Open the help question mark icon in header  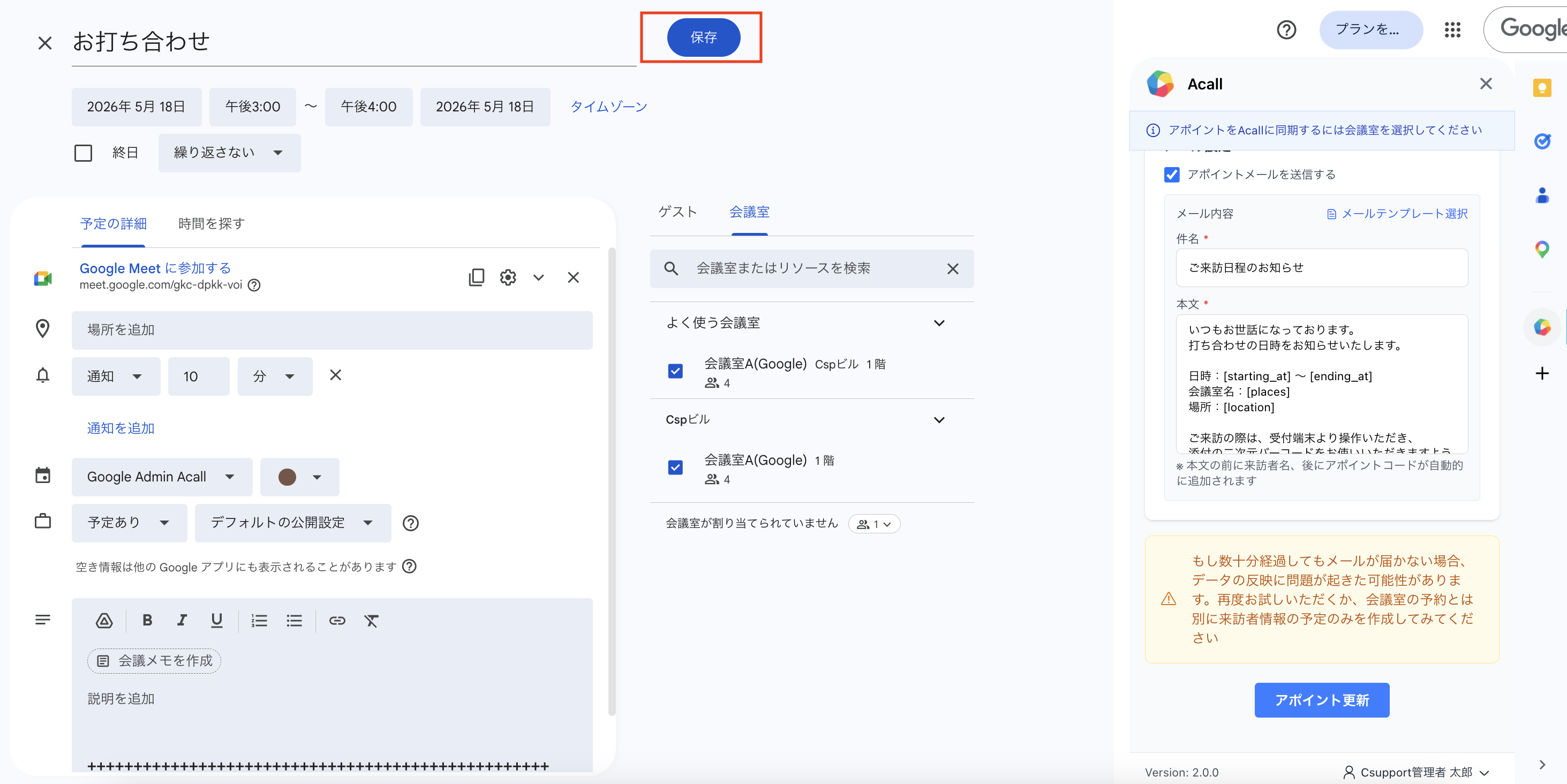click(1286, 29)
